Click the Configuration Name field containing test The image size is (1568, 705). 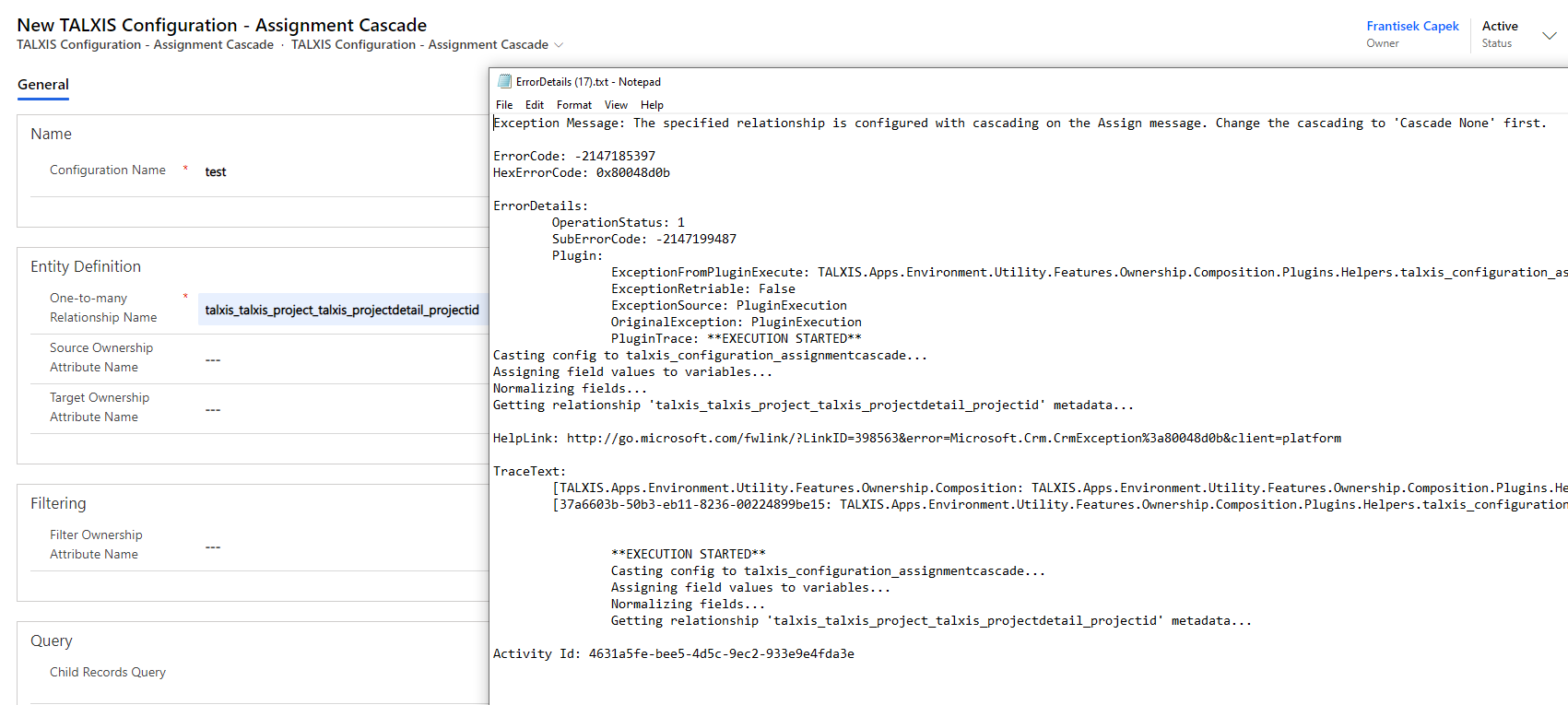coord(341,171)
